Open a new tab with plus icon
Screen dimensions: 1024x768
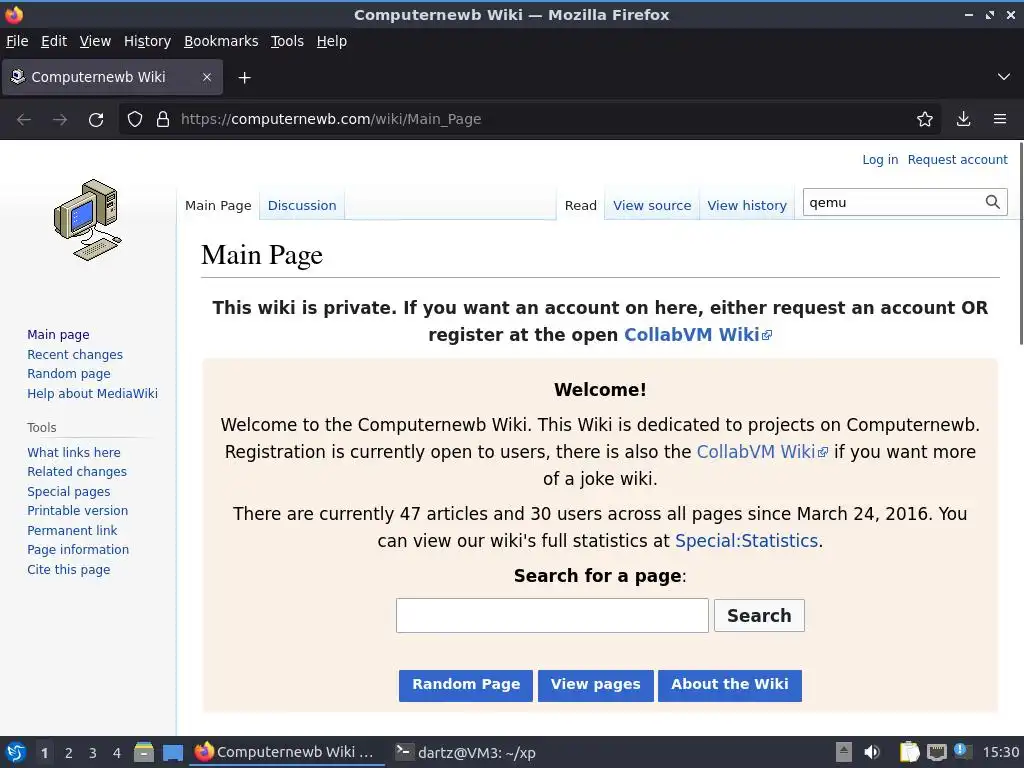pyautogui.click(x=244, y=78)
